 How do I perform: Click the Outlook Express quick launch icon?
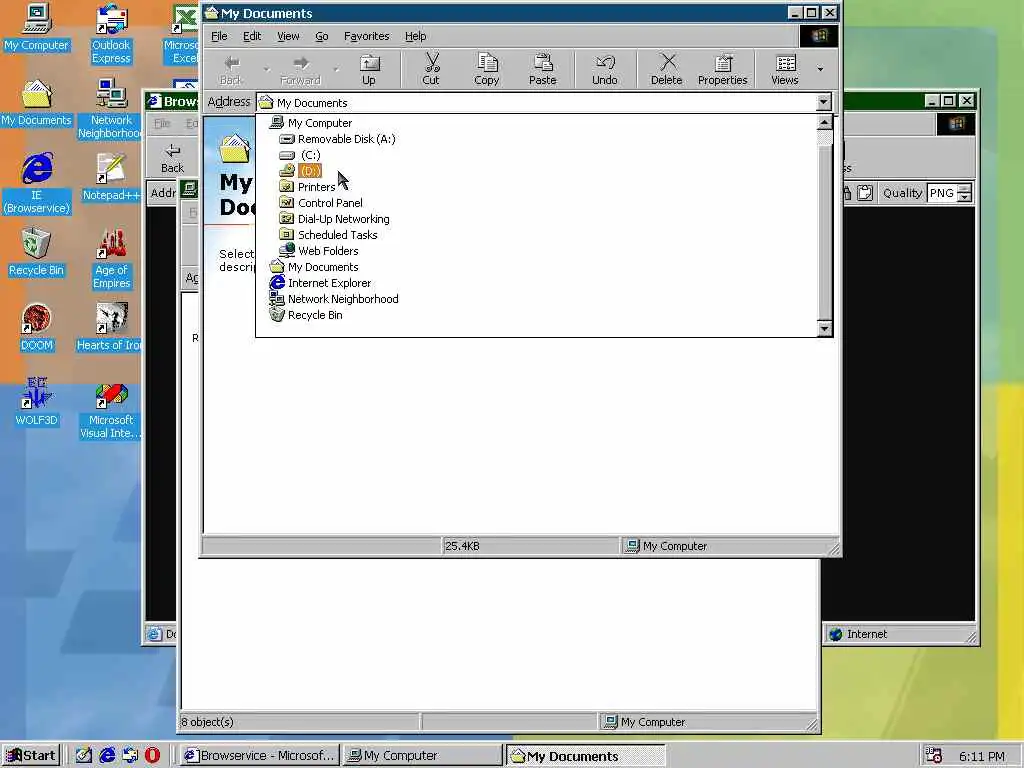(130, 756)
